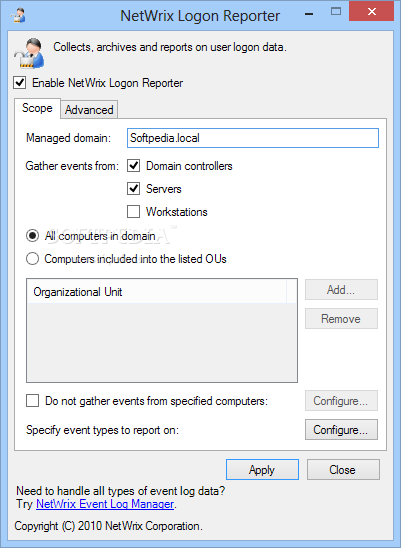Maximize the NetWrix Logon Reporter window
This screenshot has width=401, height=548.
(x=336, y=12)
